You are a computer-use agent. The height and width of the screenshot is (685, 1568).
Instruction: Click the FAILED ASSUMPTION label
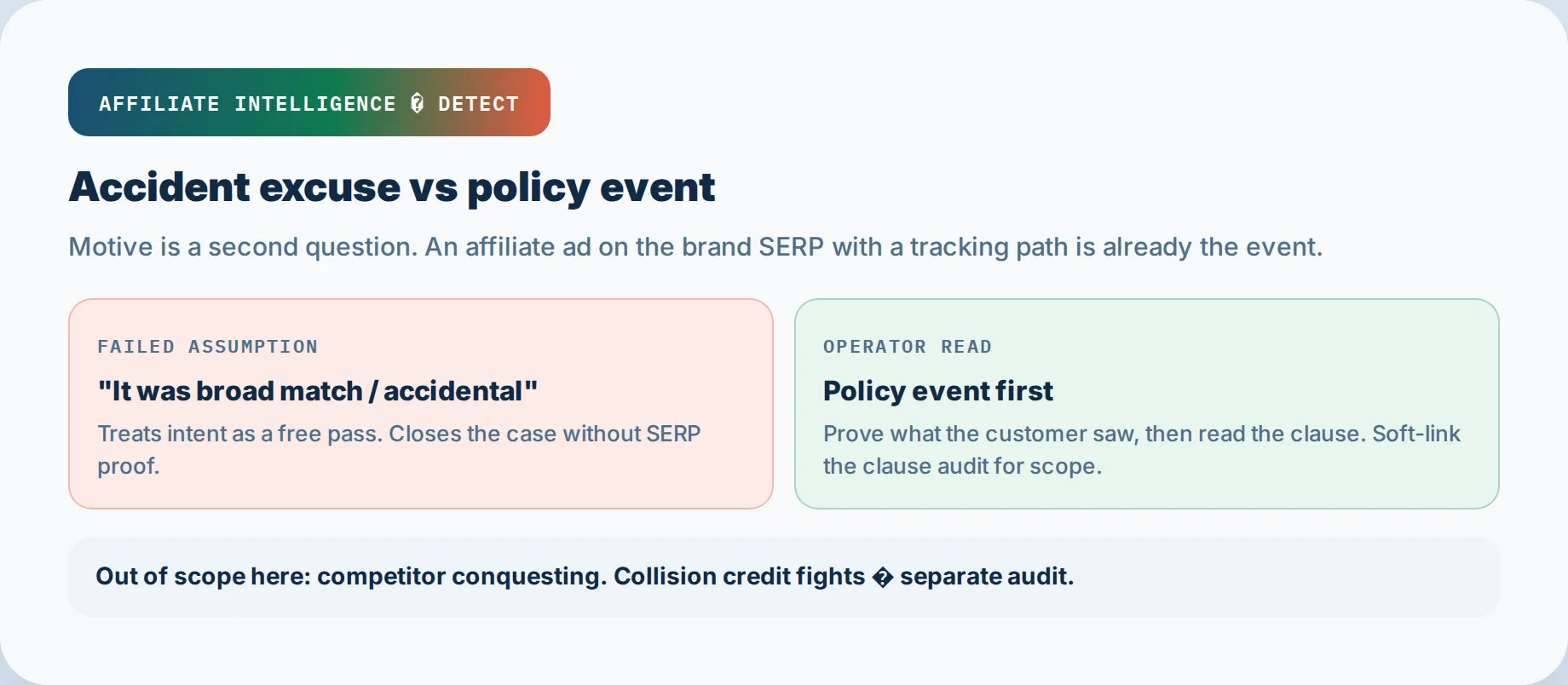[x=208, y=347]
